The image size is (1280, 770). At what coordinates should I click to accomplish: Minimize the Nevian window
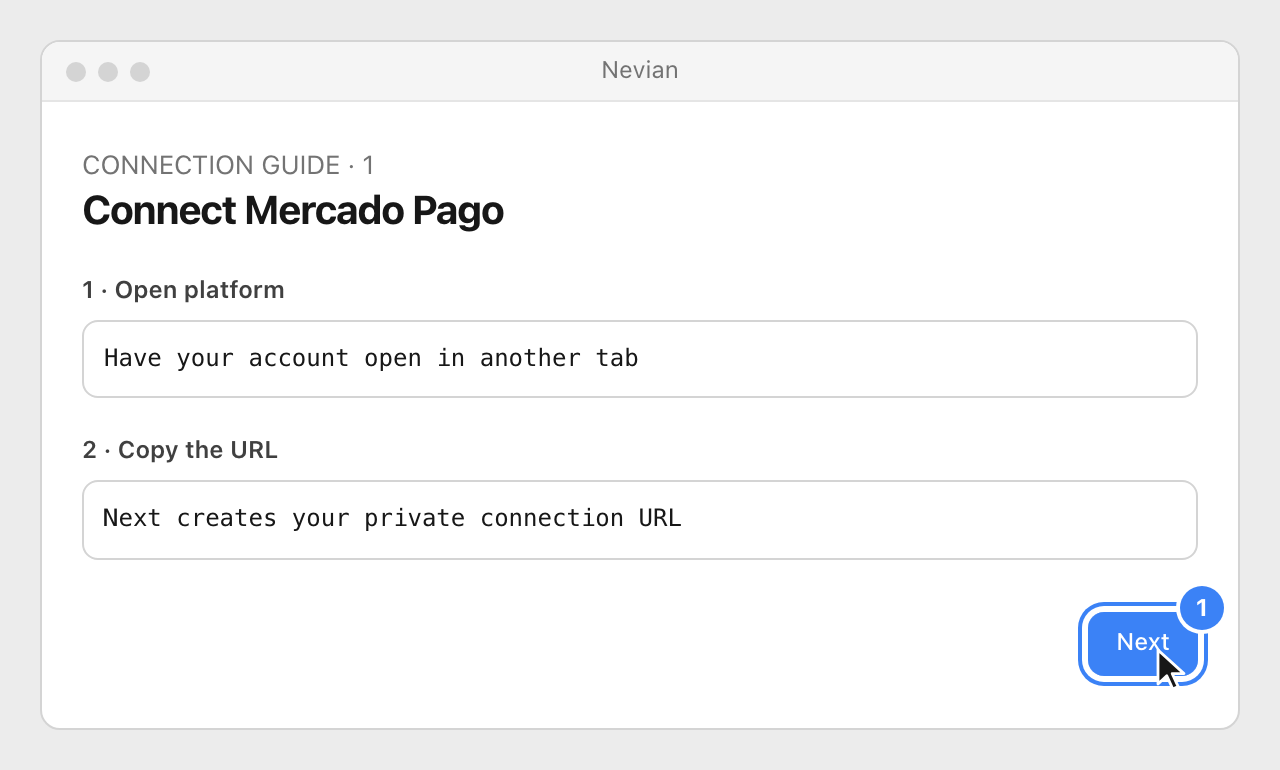(108, 72)
